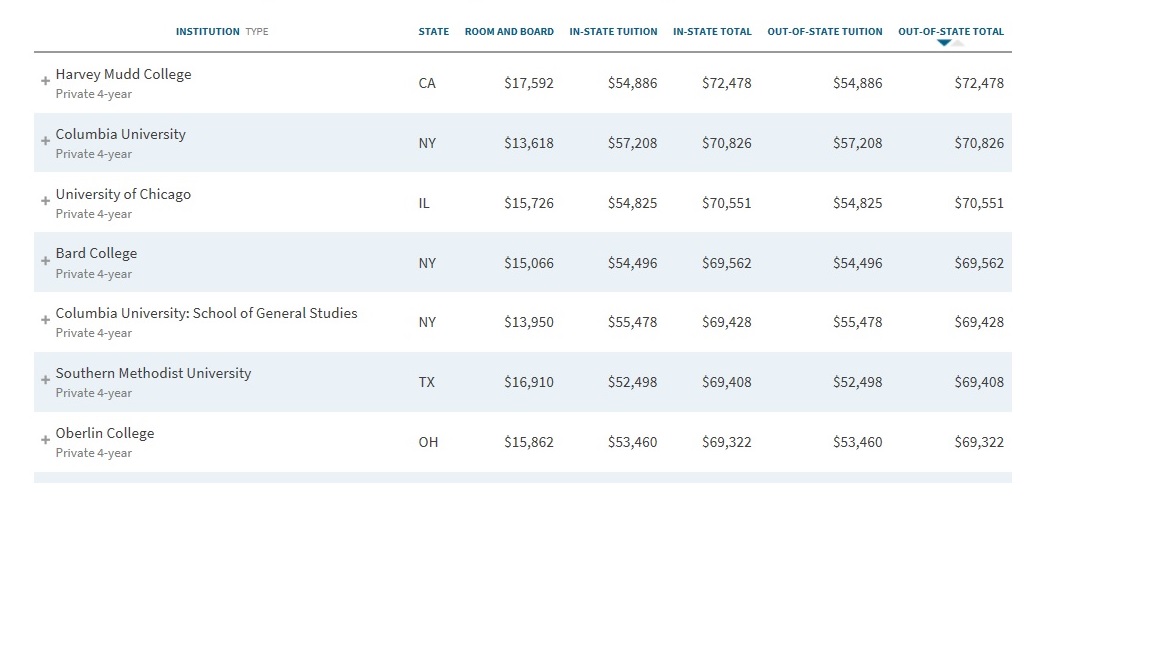Expand the Bard College row
The width and height of the screenshot is (1152, 648).
(x=46, y=261)
